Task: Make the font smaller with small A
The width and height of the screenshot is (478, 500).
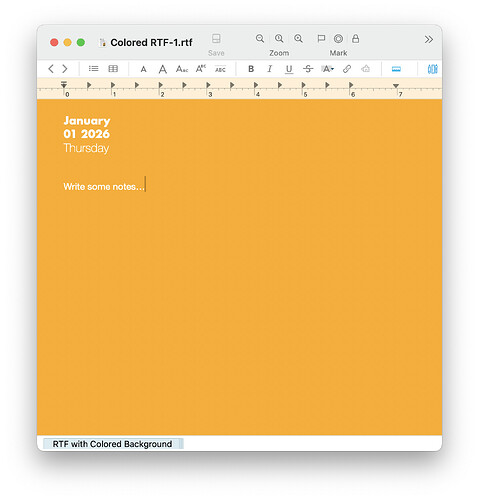Action: point(143,69)
